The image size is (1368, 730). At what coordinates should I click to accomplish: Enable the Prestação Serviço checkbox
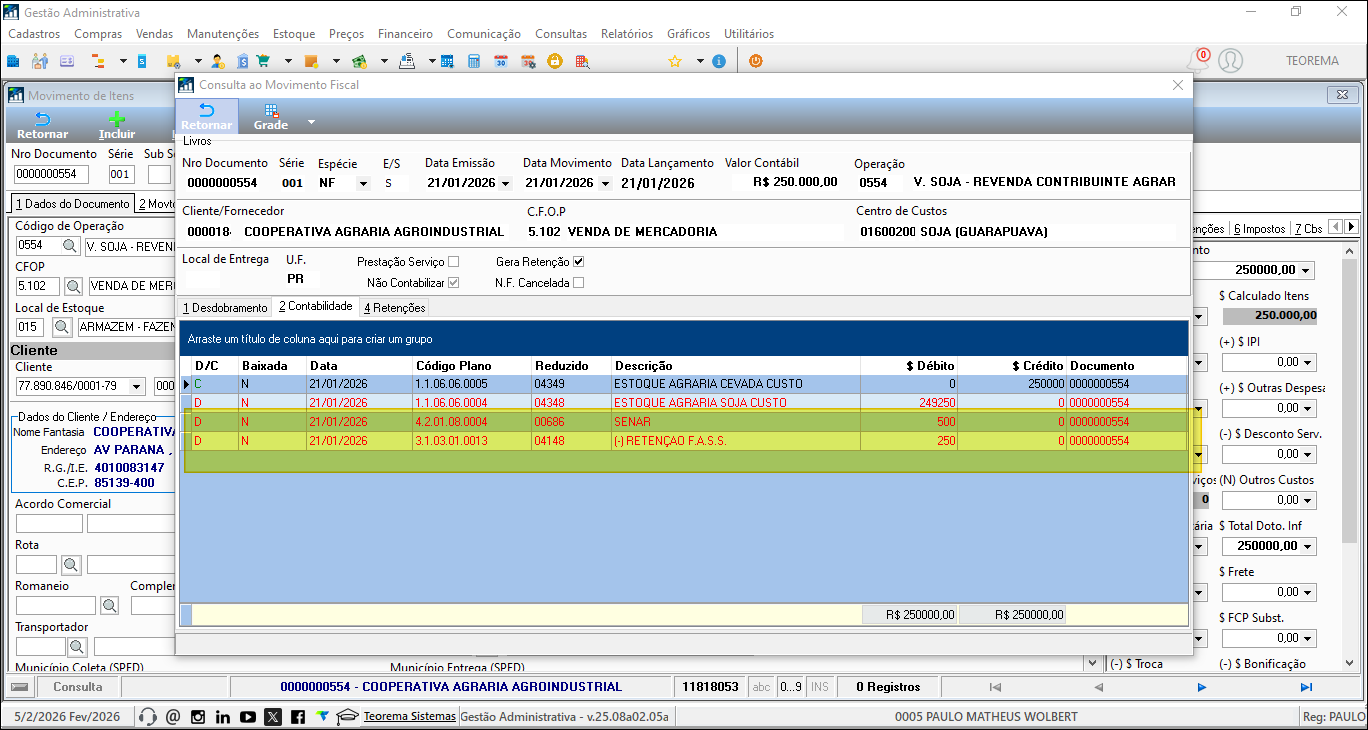453,261
